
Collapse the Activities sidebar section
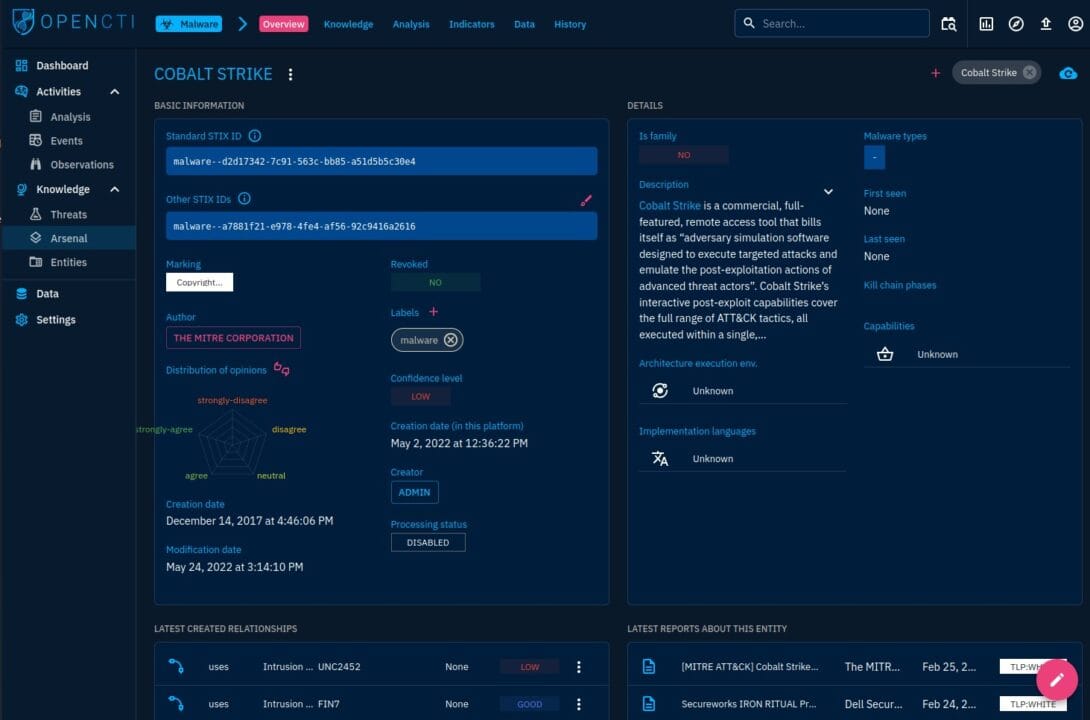pos(115,92)
